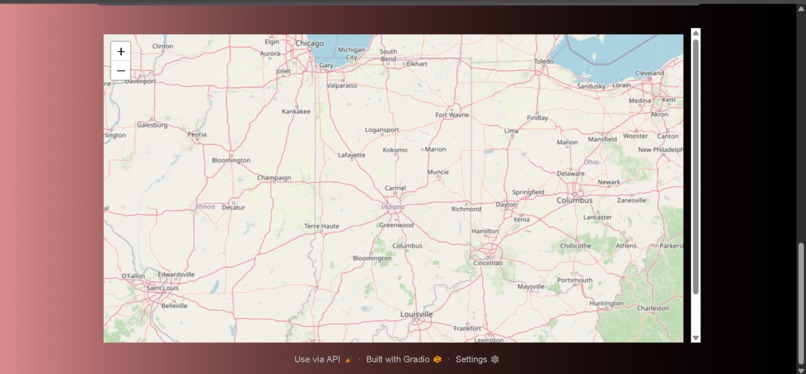The width and height of the screenshot is (806, 374).
Task: Click the Fort Wayne label on the map
Action: 452,115
